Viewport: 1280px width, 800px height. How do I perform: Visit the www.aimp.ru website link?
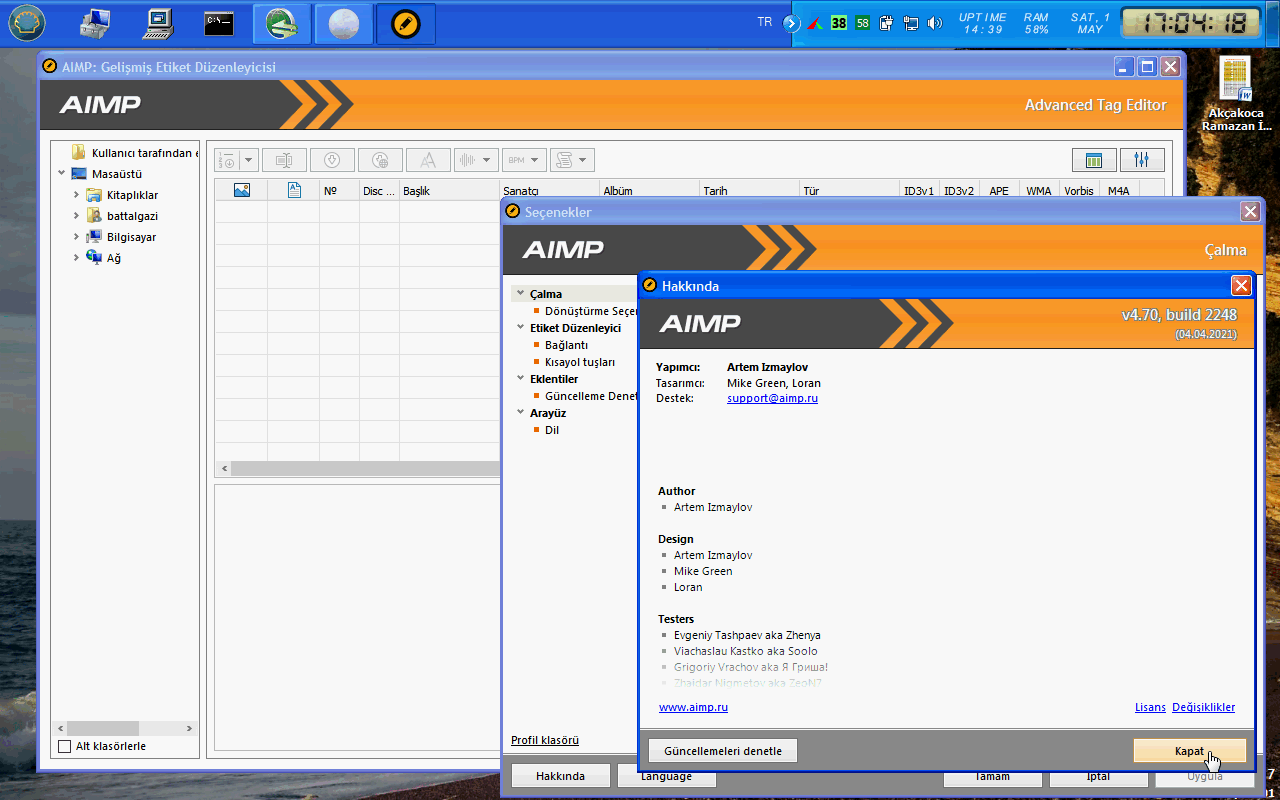(x=693, y=707)
